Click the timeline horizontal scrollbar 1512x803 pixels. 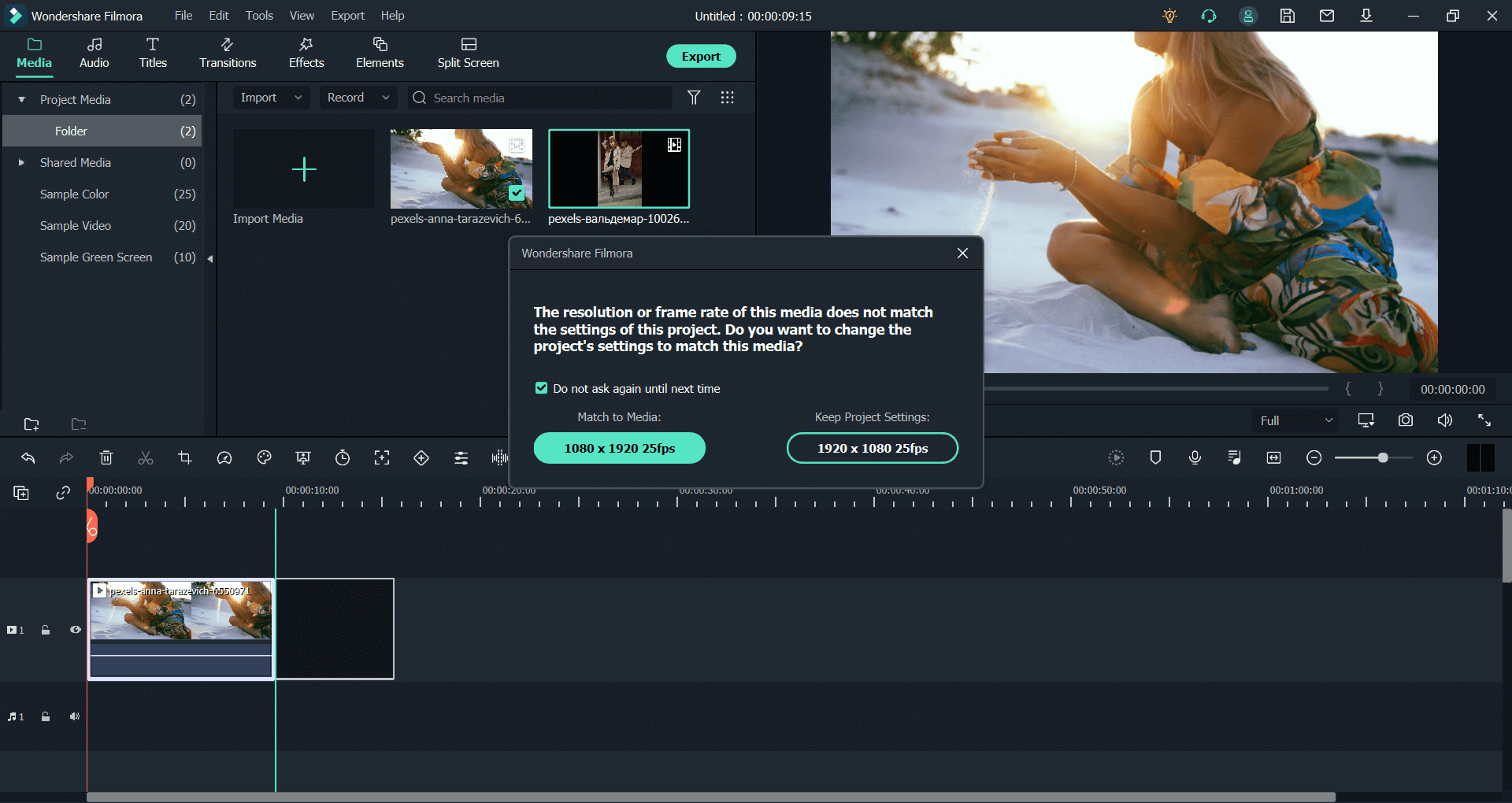tap(711, 797)
